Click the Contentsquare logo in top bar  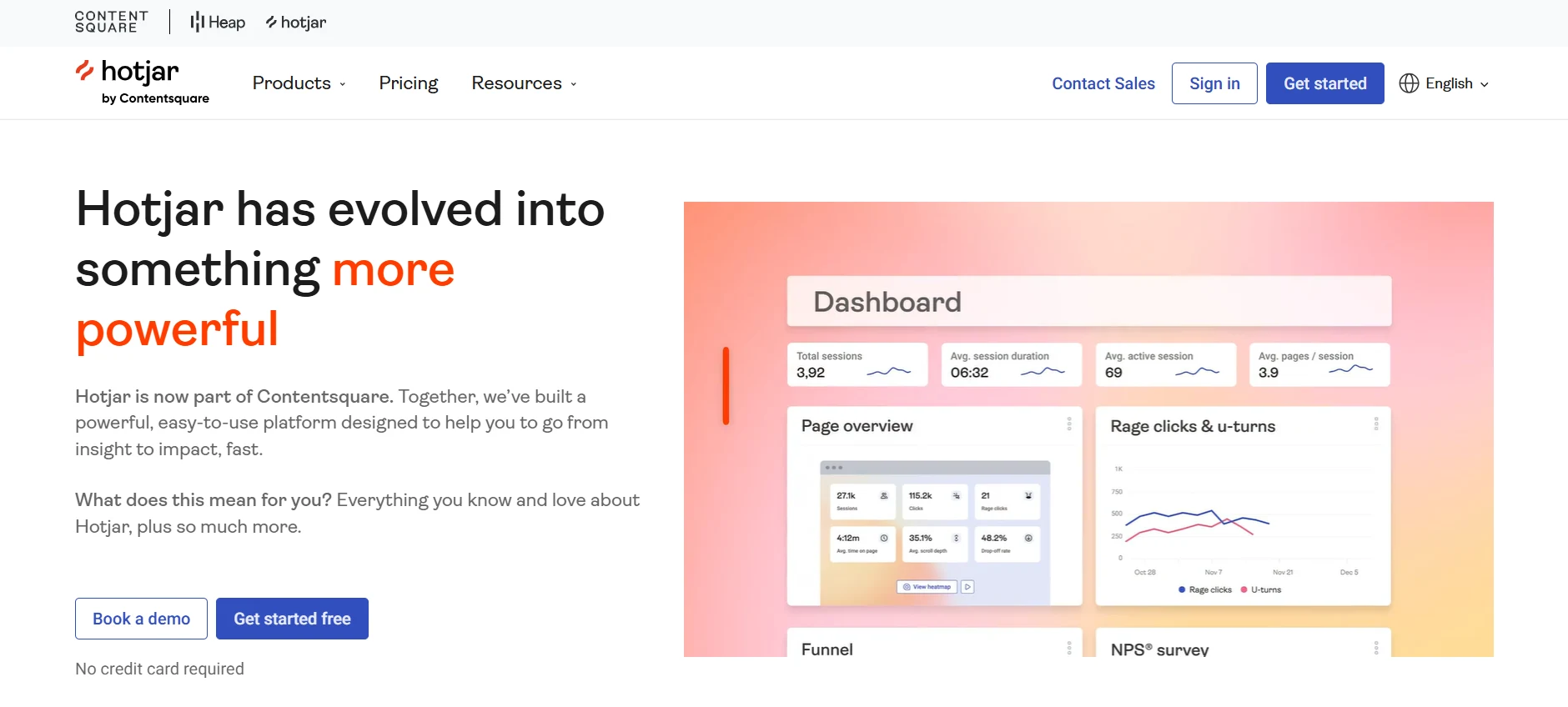[111, 22]
